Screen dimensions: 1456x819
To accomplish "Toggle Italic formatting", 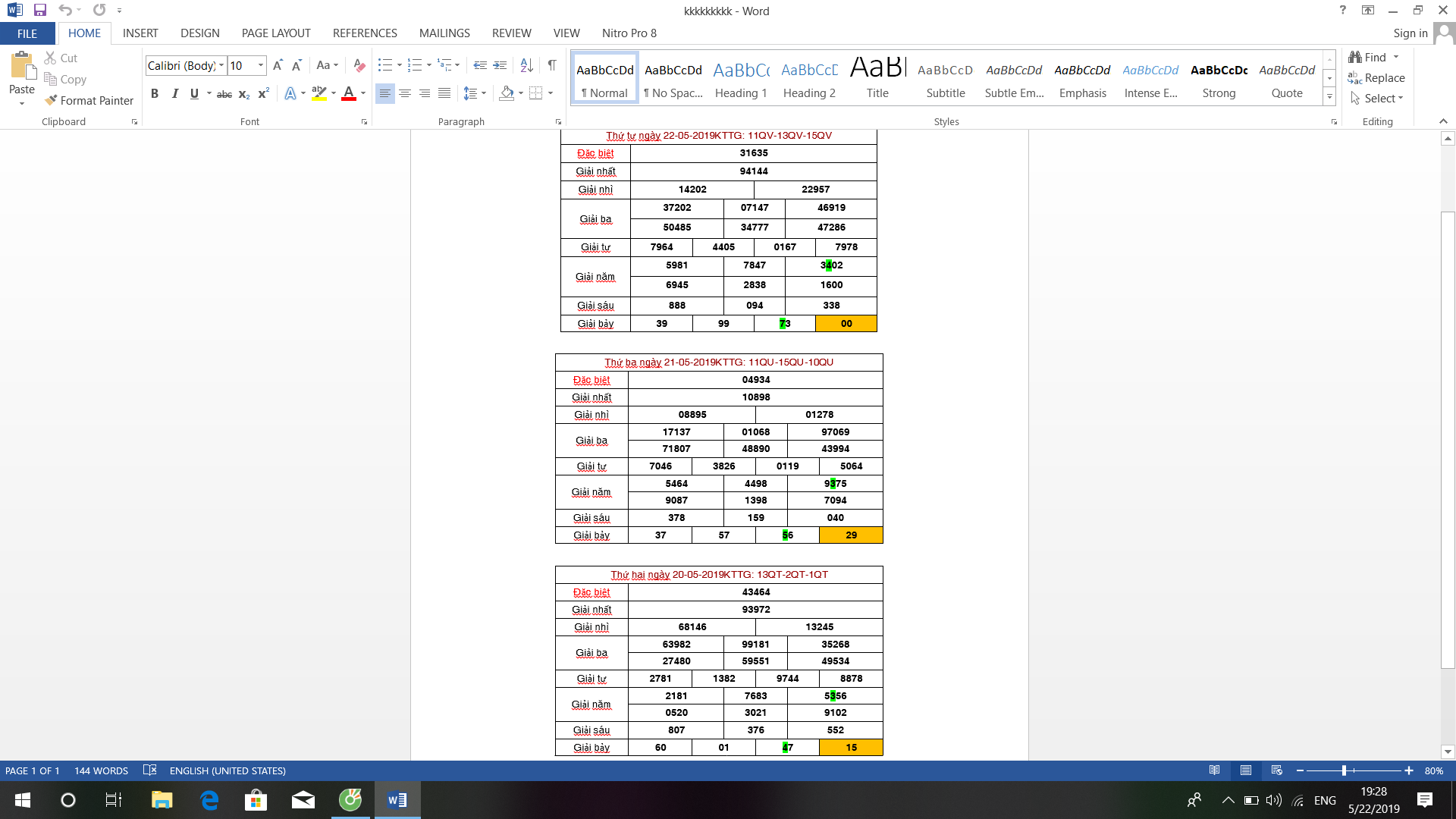I will pos(174,93).
